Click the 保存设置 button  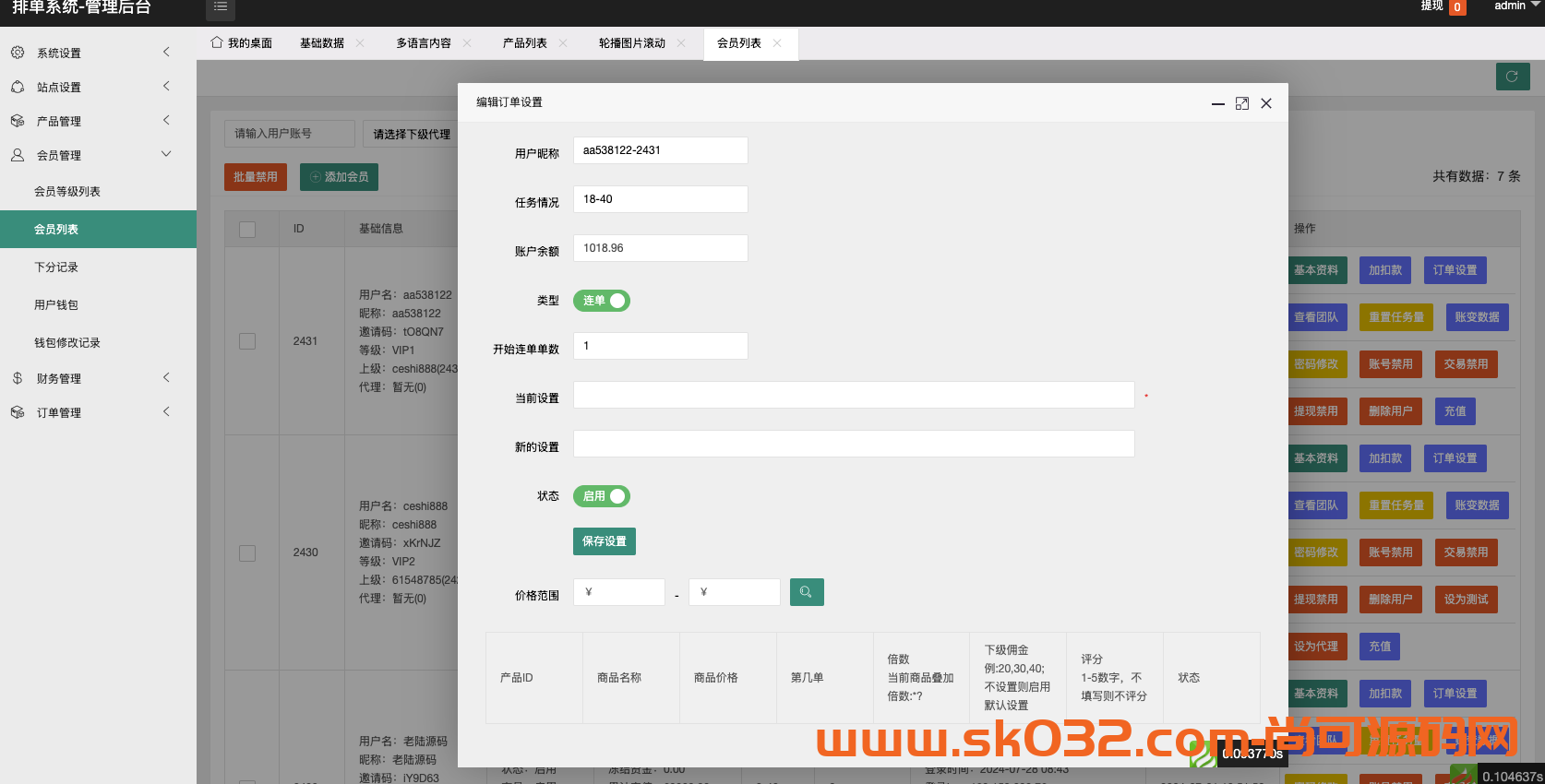(x=605, y=541)
